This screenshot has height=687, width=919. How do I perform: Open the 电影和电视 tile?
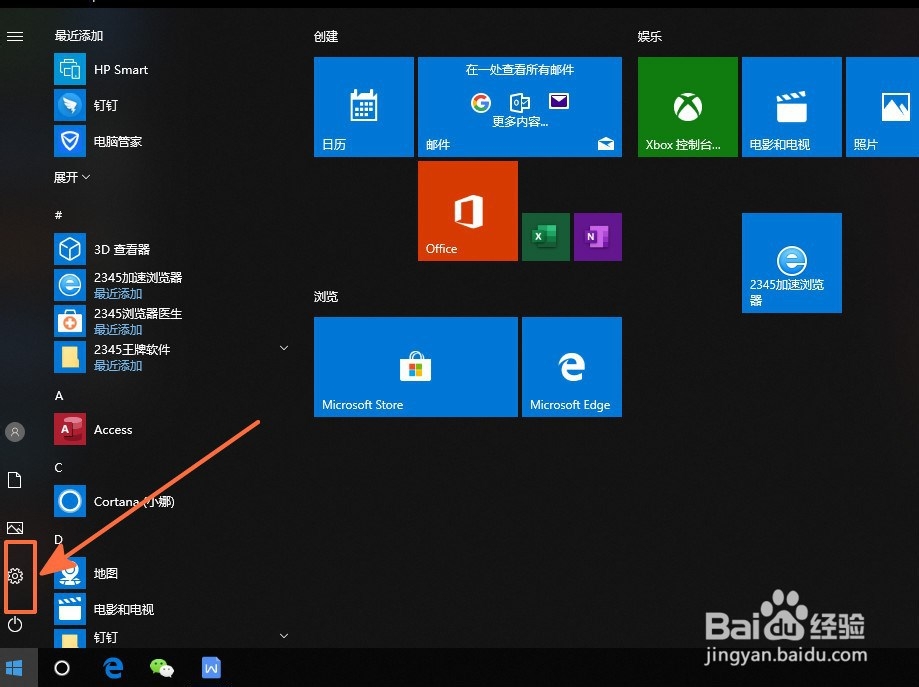(x=792, y=107)
